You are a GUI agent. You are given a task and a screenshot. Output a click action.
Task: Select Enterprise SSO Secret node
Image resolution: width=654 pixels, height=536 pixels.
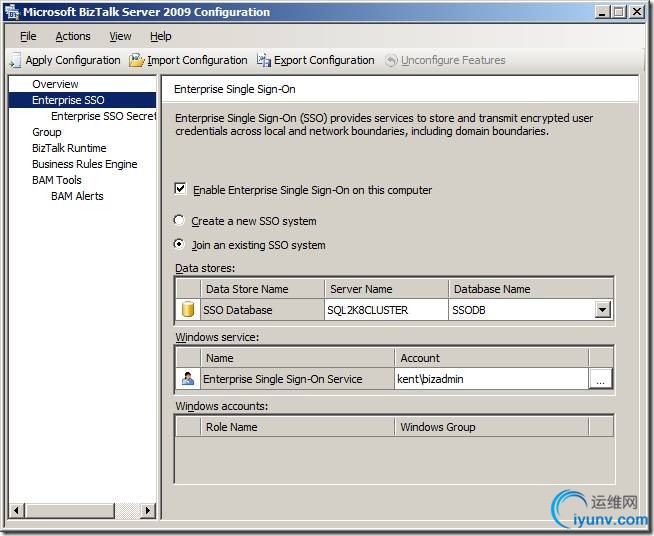[103, 116]
